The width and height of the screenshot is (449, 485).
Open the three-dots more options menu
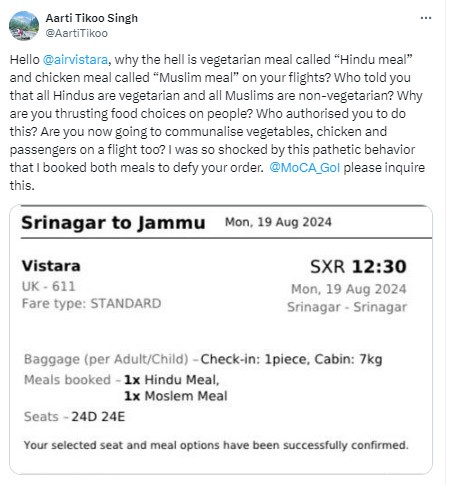click(426, 18)
